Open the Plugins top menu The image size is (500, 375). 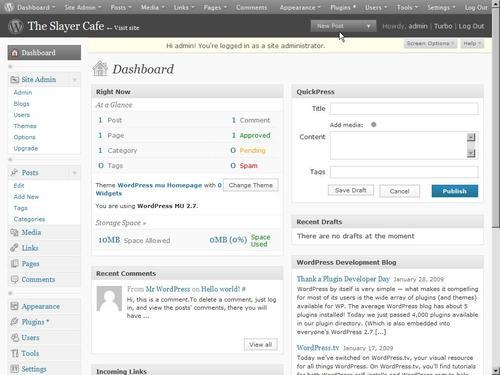click(x=343, y=7)
